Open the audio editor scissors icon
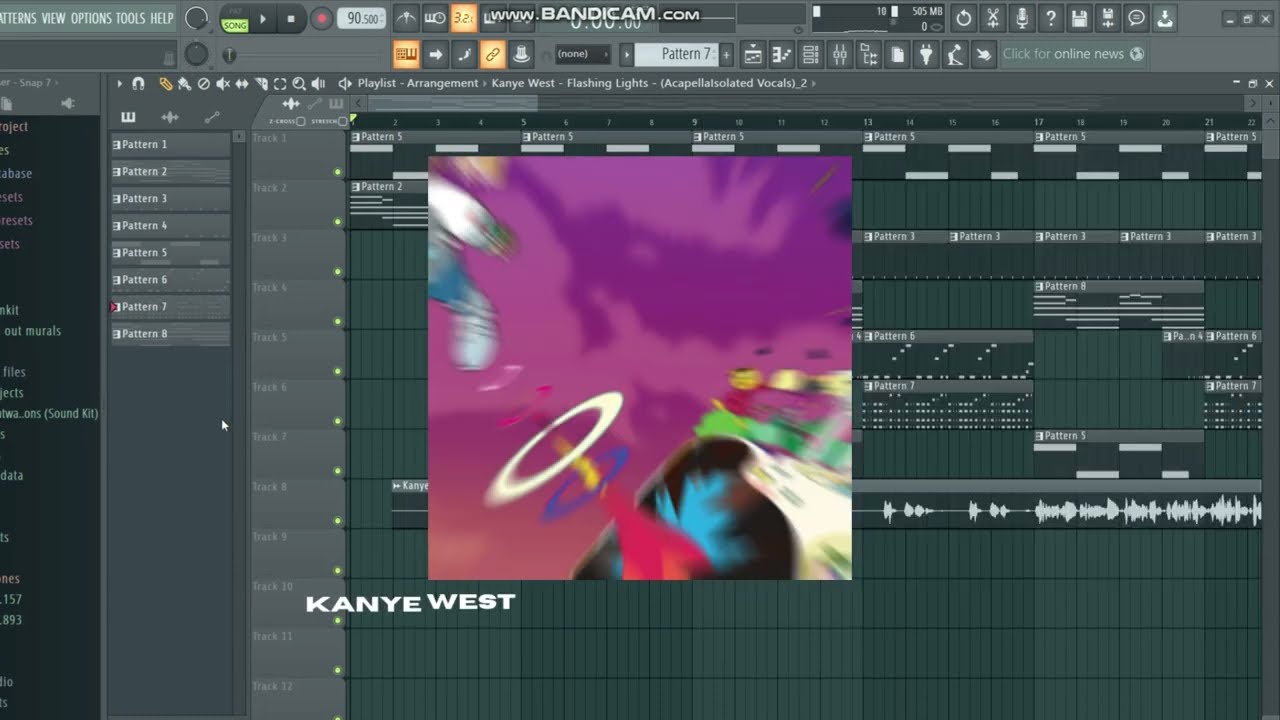Image resolution: width=1280 pixels, height=720 pixels. click(993, 18)
